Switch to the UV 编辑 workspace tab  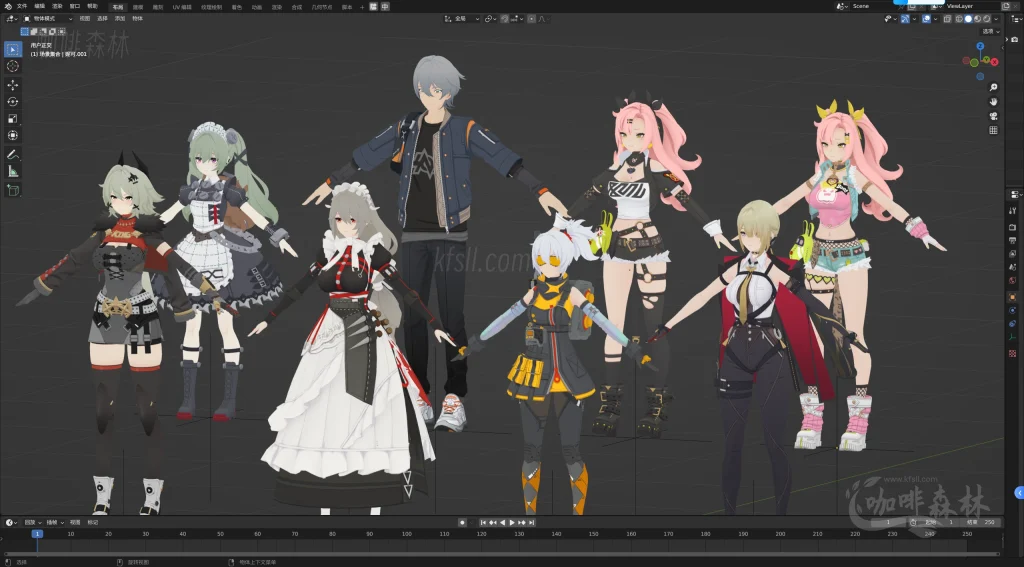tap(182, 7)
